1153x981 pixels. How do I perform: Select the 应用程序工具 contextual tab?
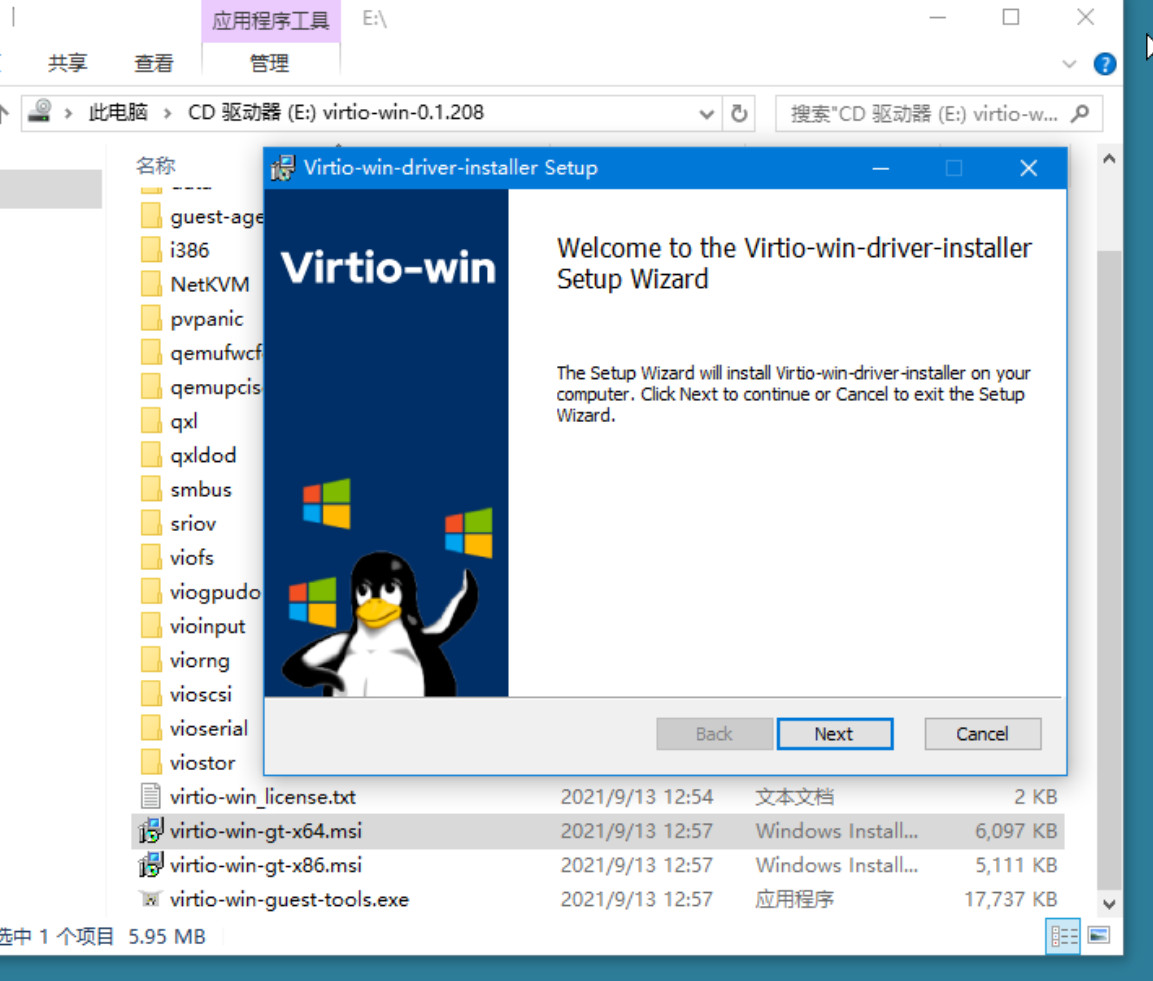point(271,21)
